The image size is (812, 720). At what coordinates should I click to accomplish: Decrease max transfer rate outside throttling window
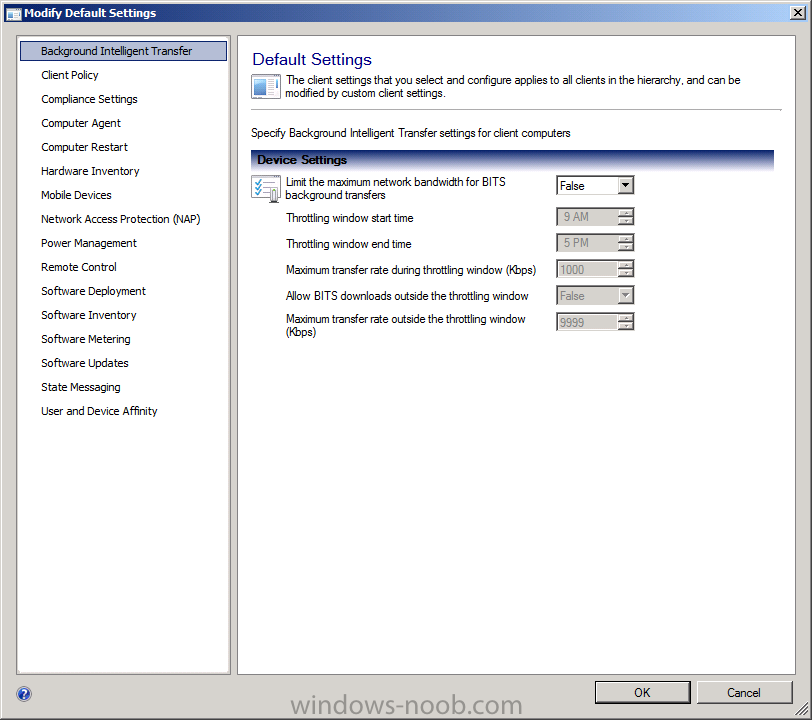626,326
